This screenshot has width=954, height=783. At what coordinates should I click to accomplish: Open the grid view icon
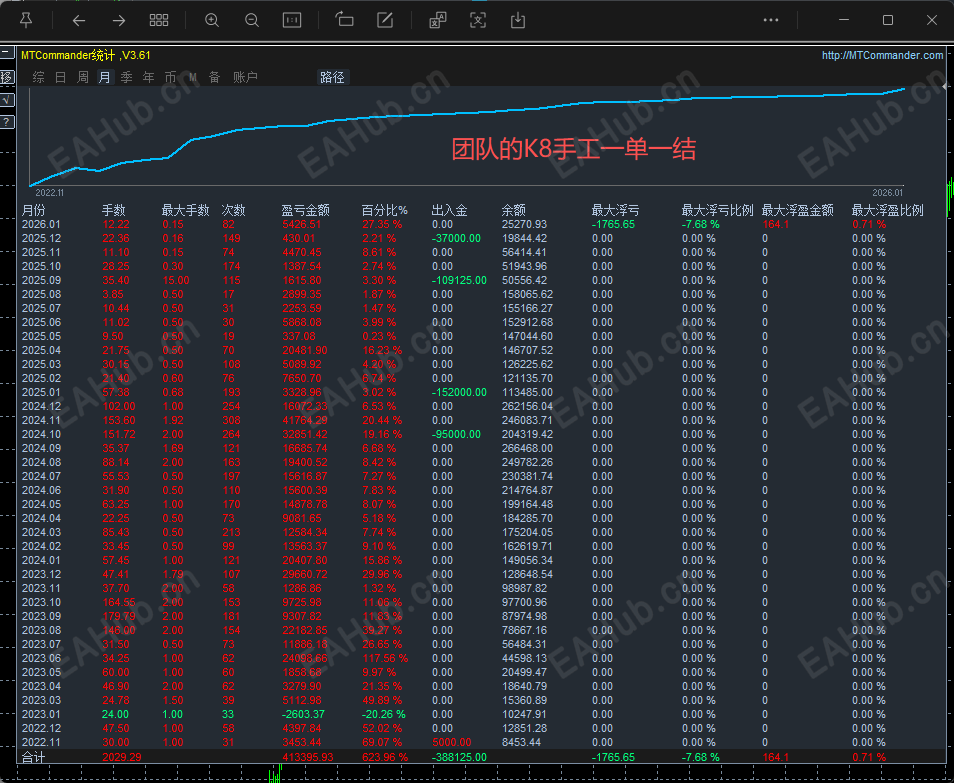(158, 20)
